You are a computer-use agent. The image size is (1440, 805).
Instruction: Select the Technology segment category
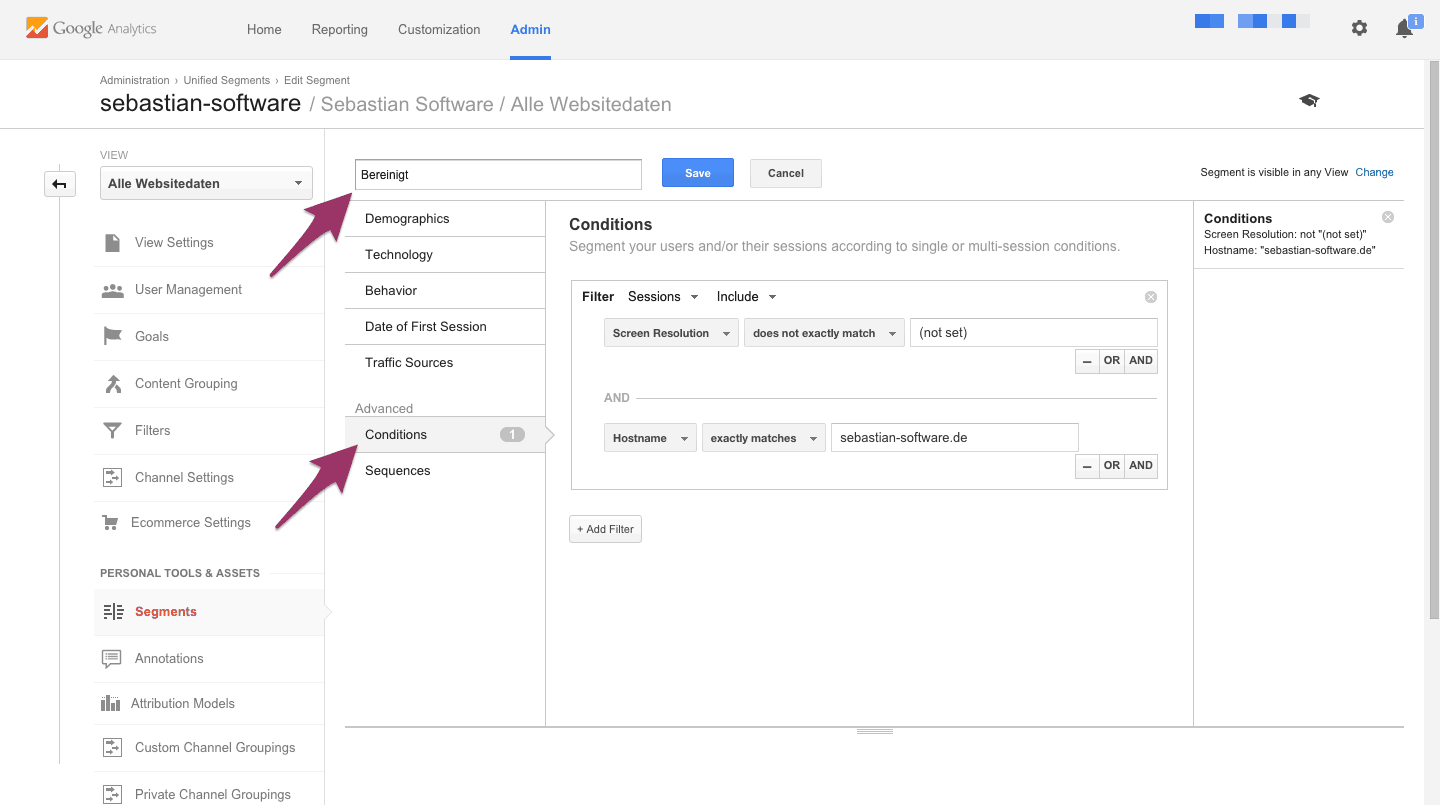[445, 255]
